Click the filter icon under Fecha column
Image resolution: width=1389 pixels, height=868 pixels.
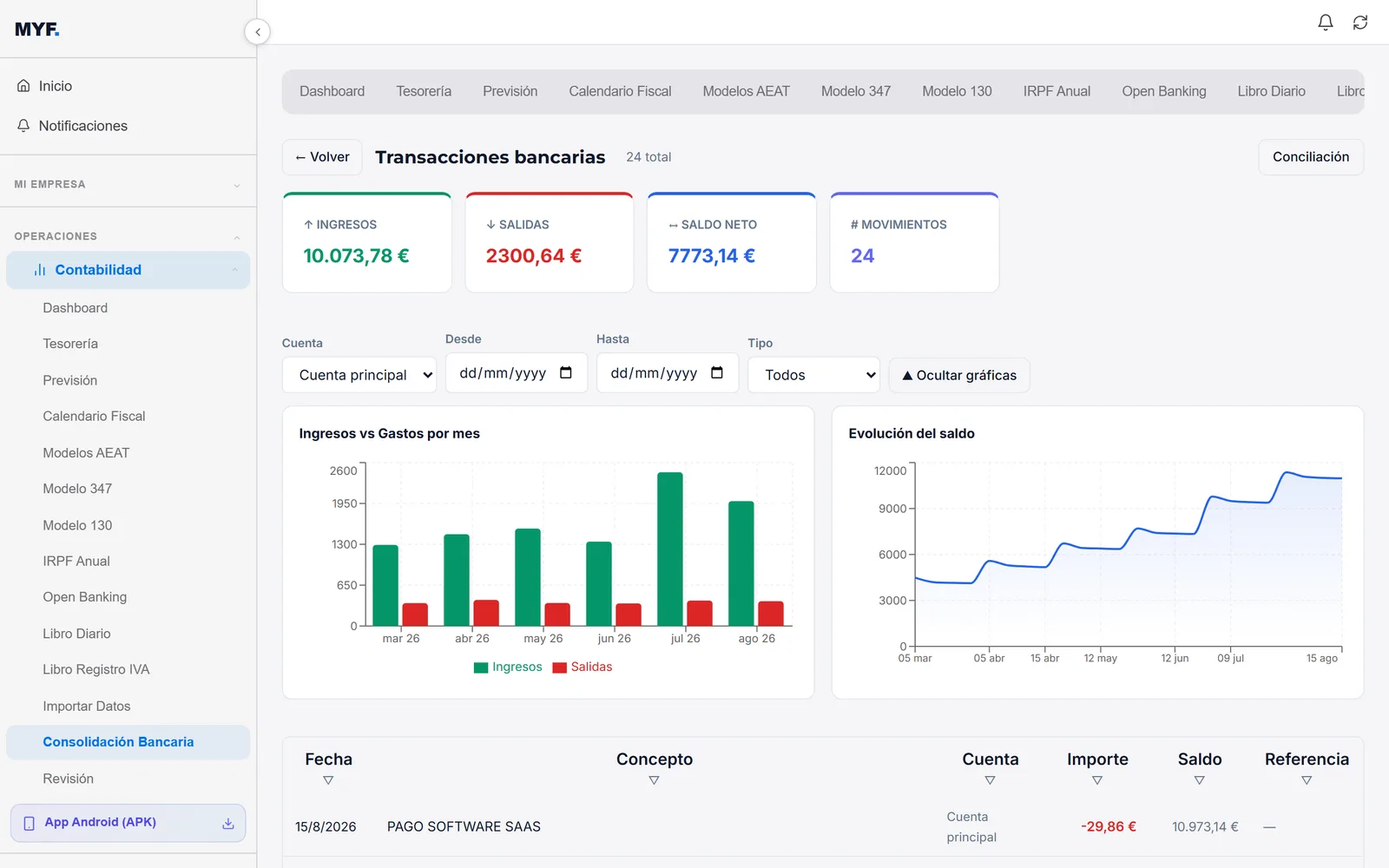coord(328,780)
